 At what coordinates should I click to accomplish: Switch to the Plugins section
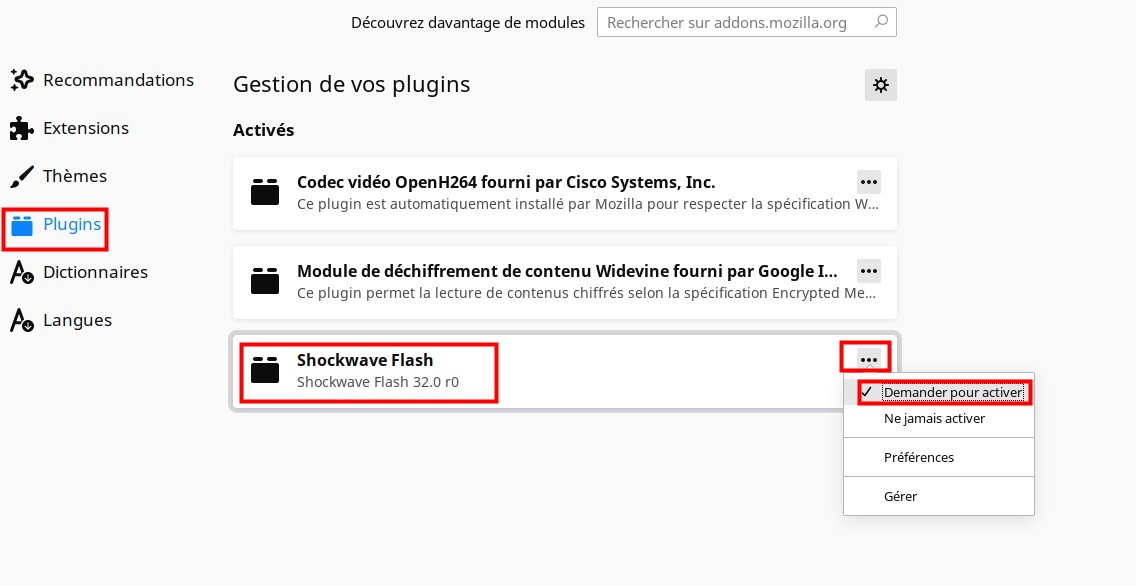pyautogui.click(x=70, y=225)
